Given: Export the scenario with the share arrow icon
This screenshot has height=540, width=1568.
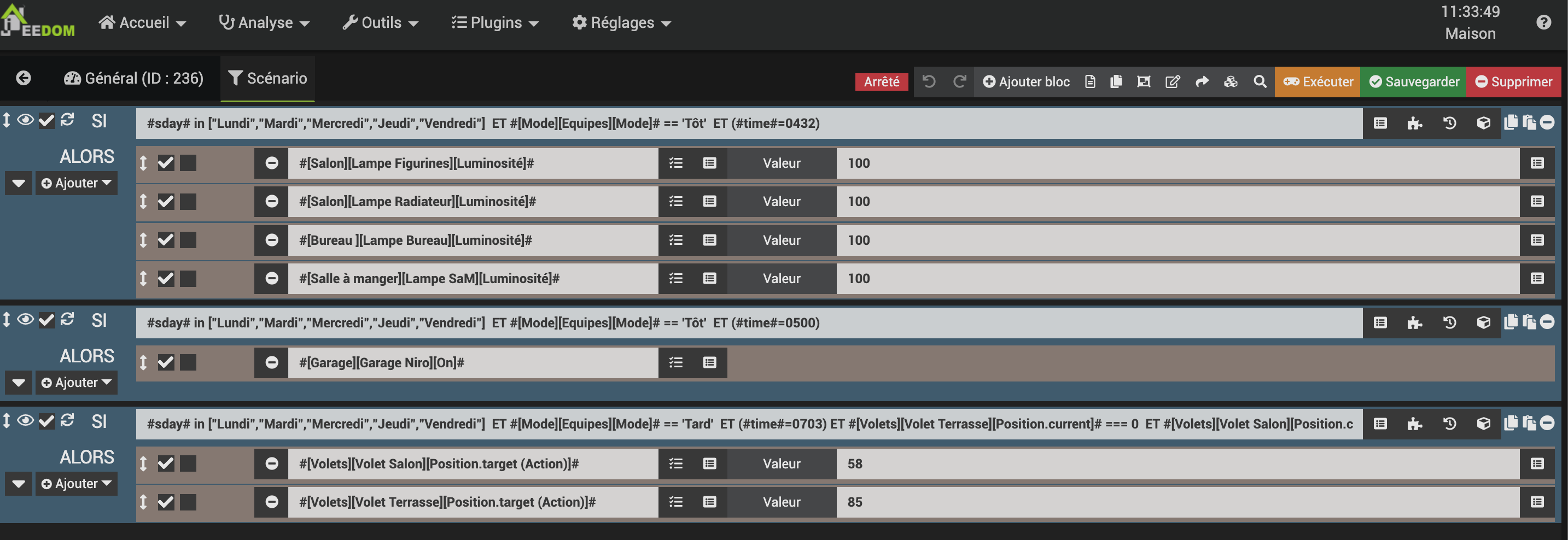Looking at the screenshot, I should [x=1202, y=81].
